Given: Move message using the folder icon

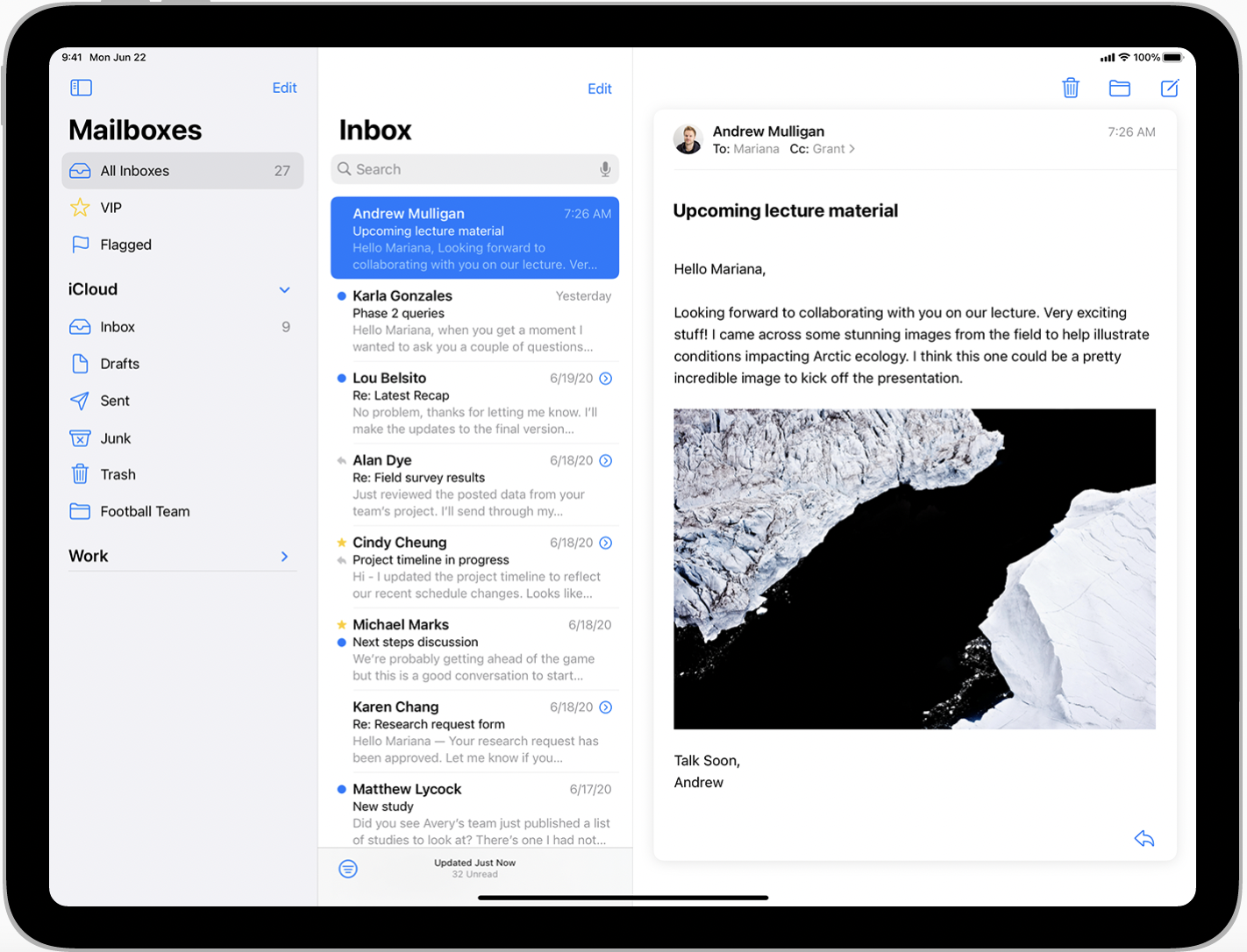Looking at the screenshot, I should (1120, 88).
